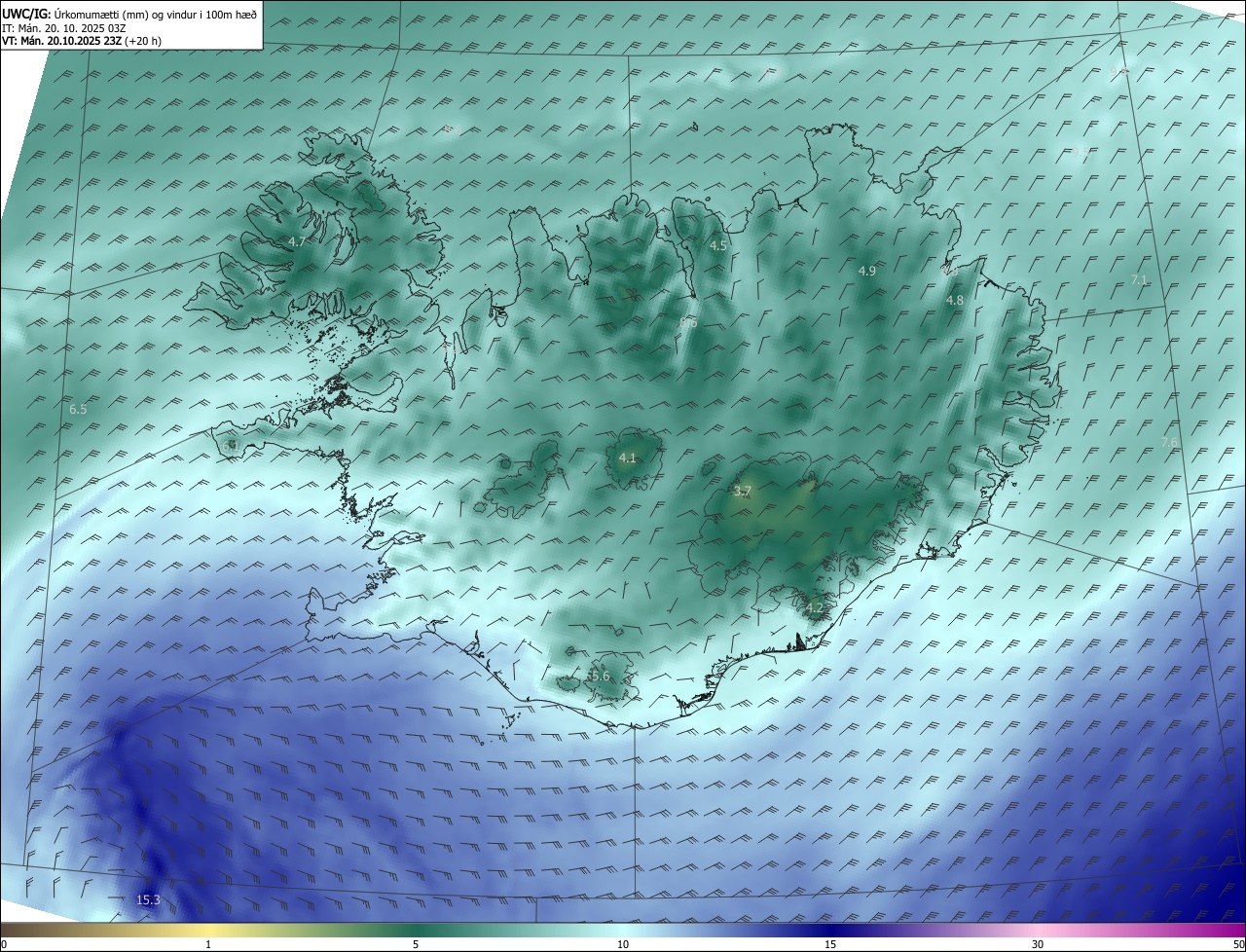This screenshot has width=1246, height=952.
Task: Click the 6.5 value west of Iceland
Action: 78,410
